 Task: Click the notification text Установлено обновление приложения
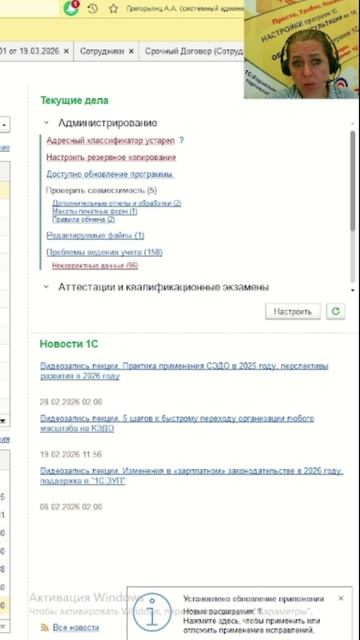[x=253, y=599]
